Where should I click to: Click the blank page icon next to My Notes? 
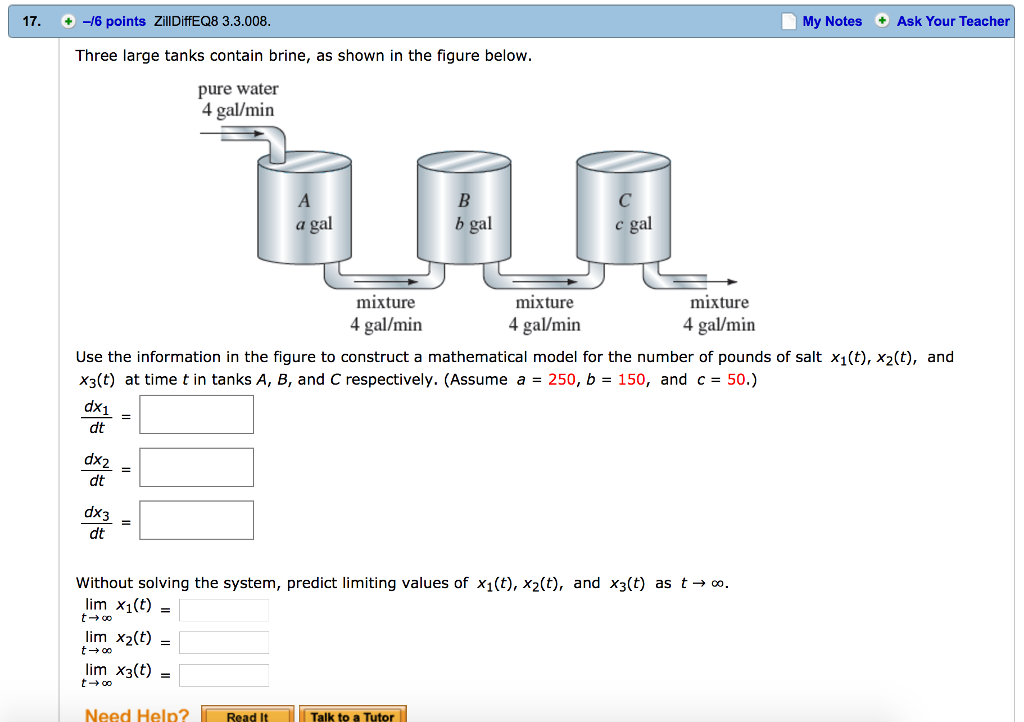point(785,20)
